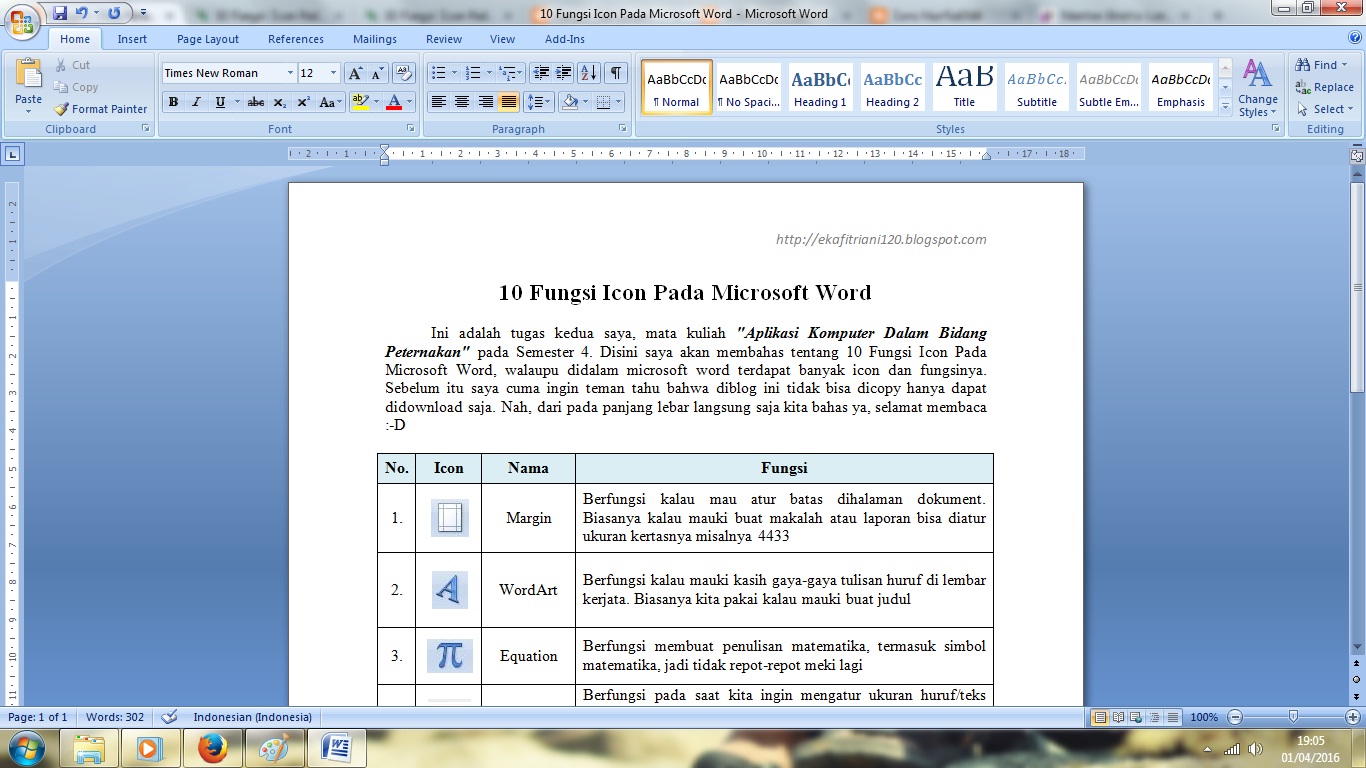Viewport: 1366px width, 768px height.
Task: Click the 100% zoom level
Action: click(x=1204, y=717)
